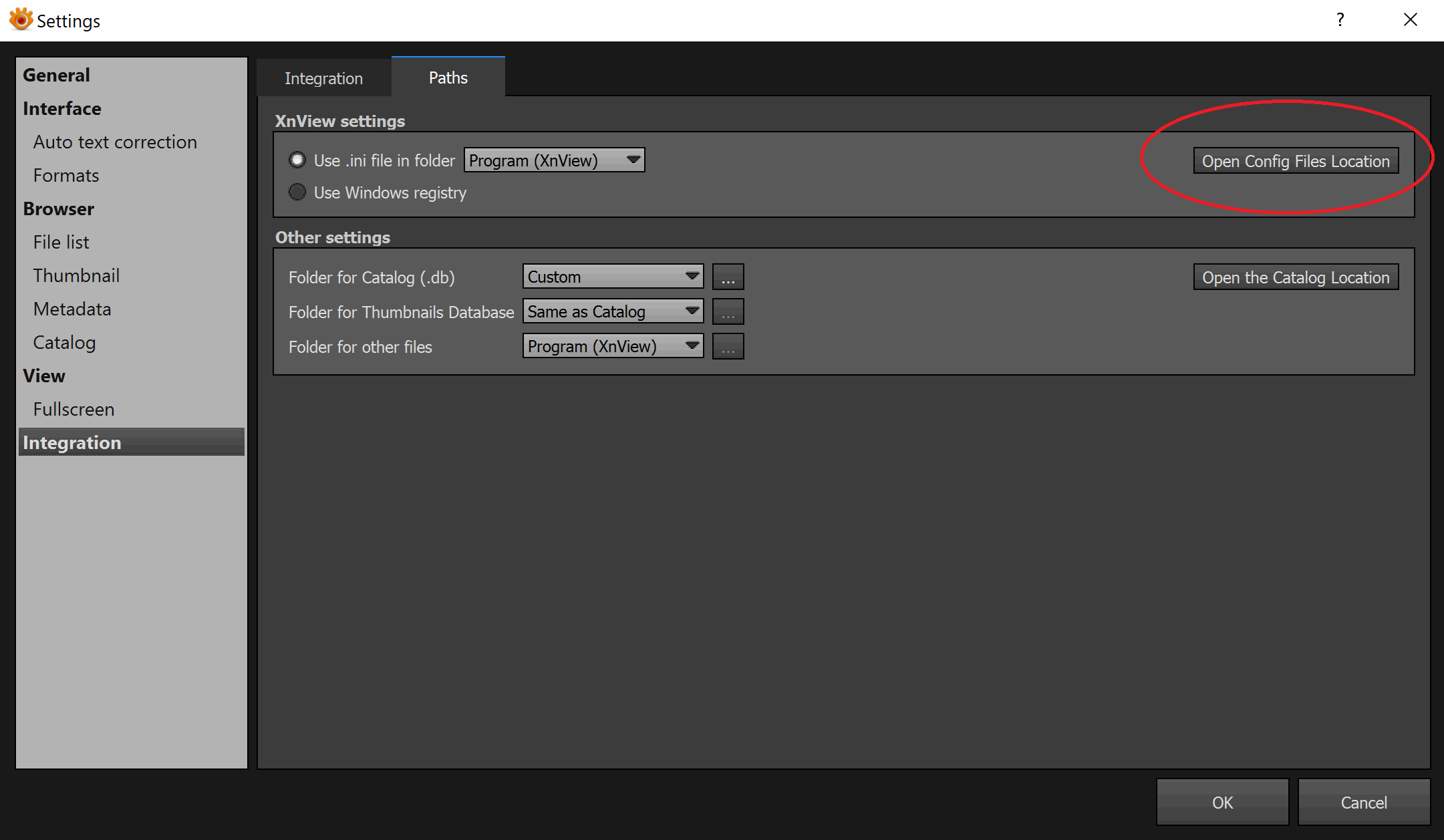The width and height of the screenshot is (1444, 840).
Task: Go to Fullscreen settings category
Action: [x=74, y=409]
